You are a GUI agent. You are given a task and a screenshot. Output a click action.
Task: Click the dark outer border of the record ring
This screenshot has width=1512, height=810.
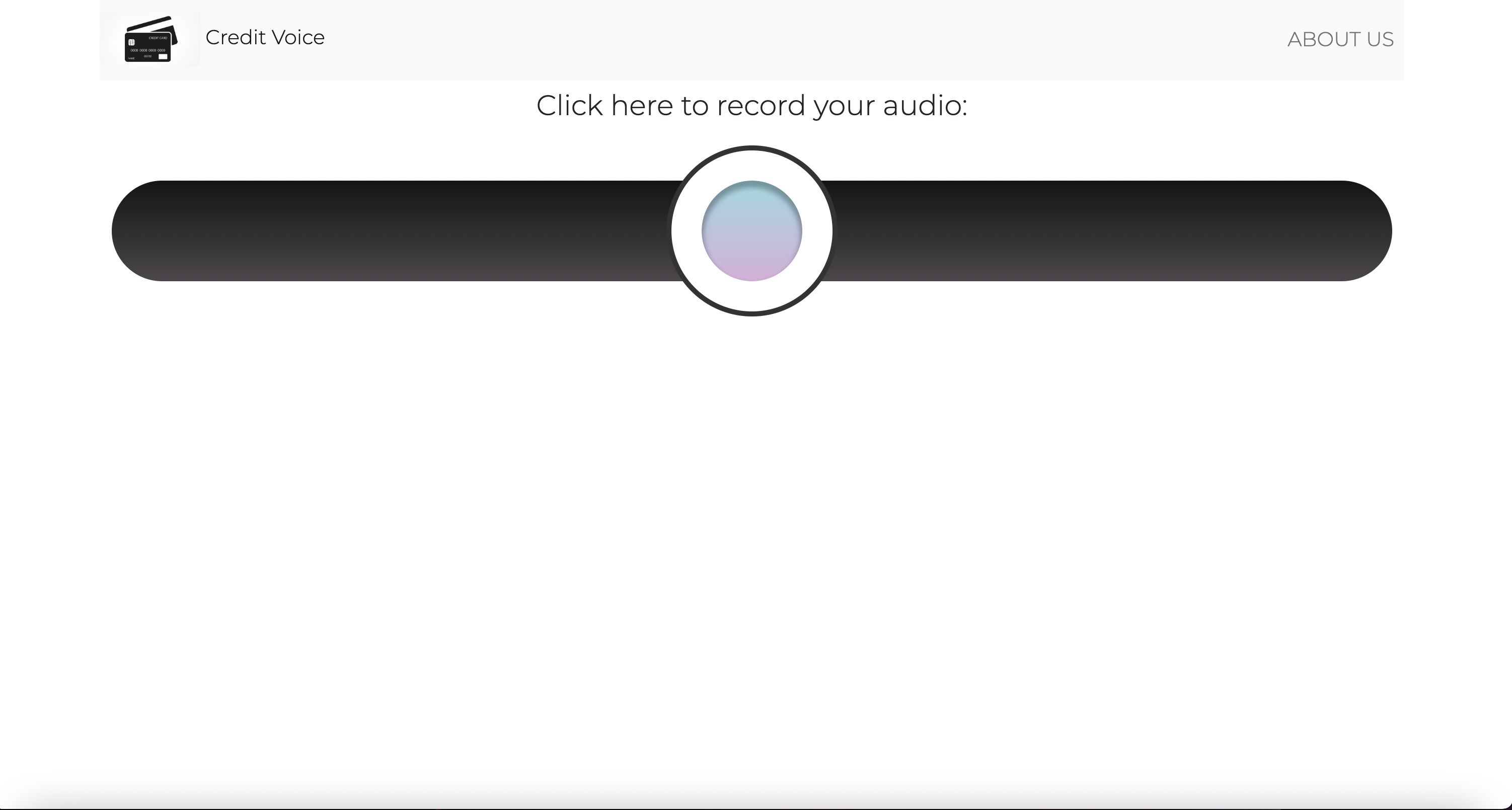[752, 148]
